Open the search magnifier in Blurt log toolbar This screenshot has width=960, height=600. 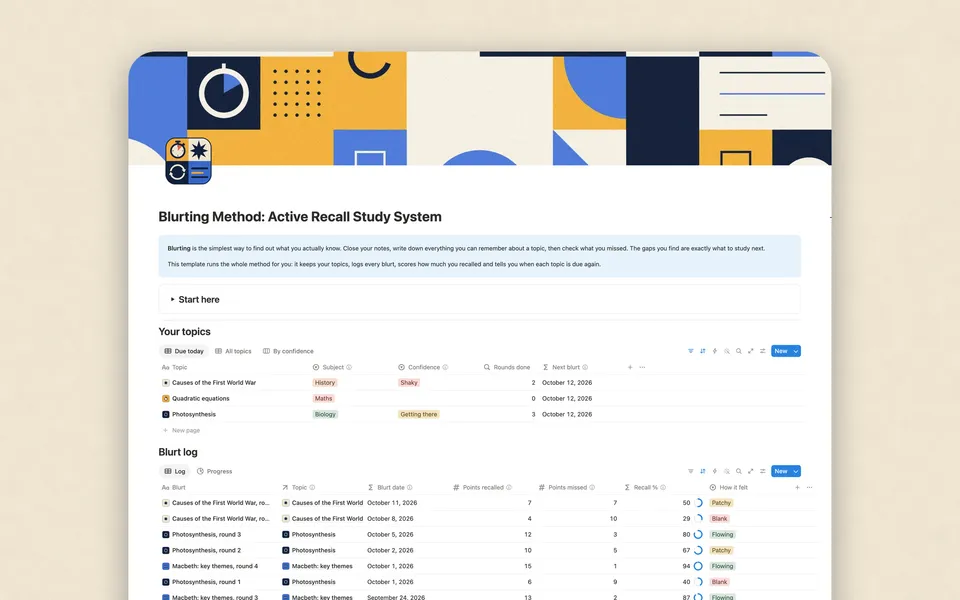(x=739, y=471)
